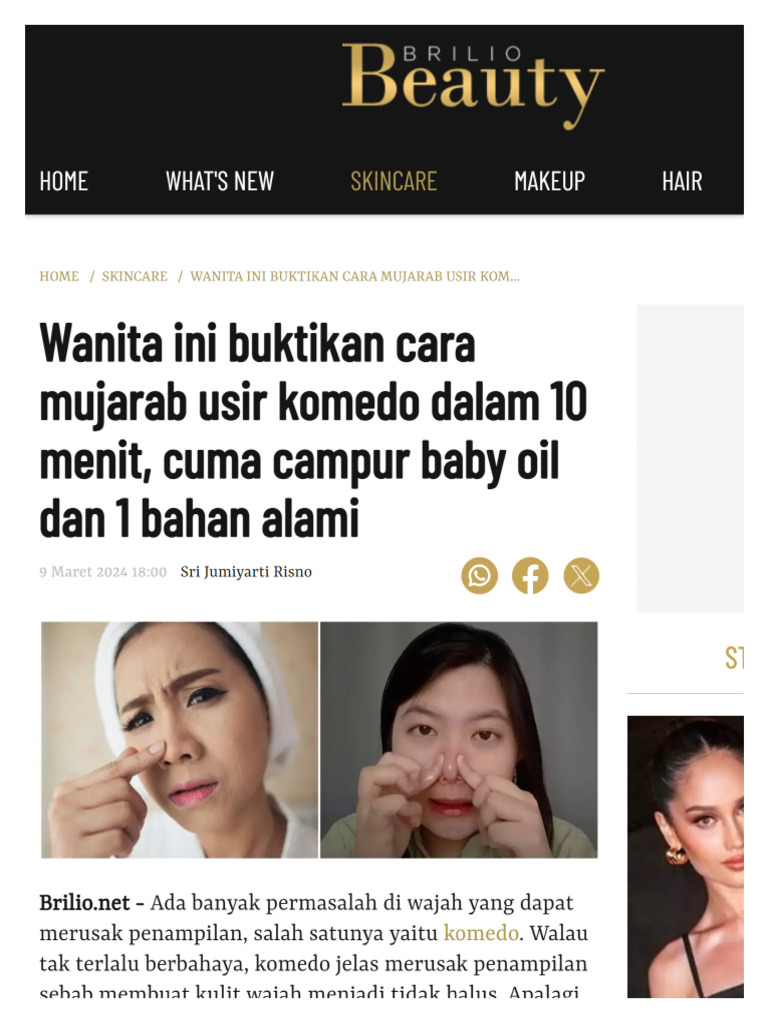Open the nose-squeezing woman photo

(x=458, y=739)
